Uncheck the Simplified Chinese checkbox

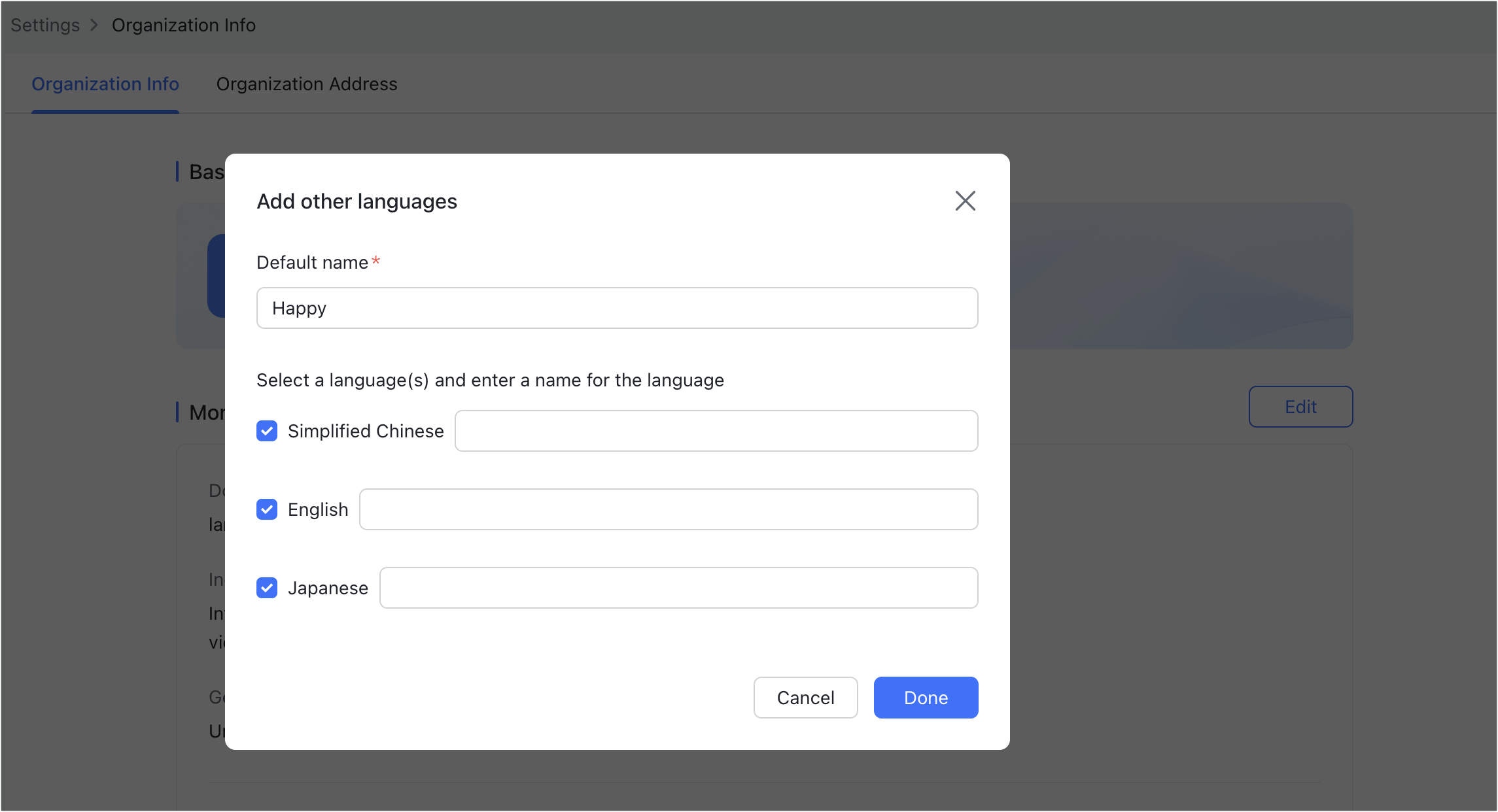(x=267, y=431)
